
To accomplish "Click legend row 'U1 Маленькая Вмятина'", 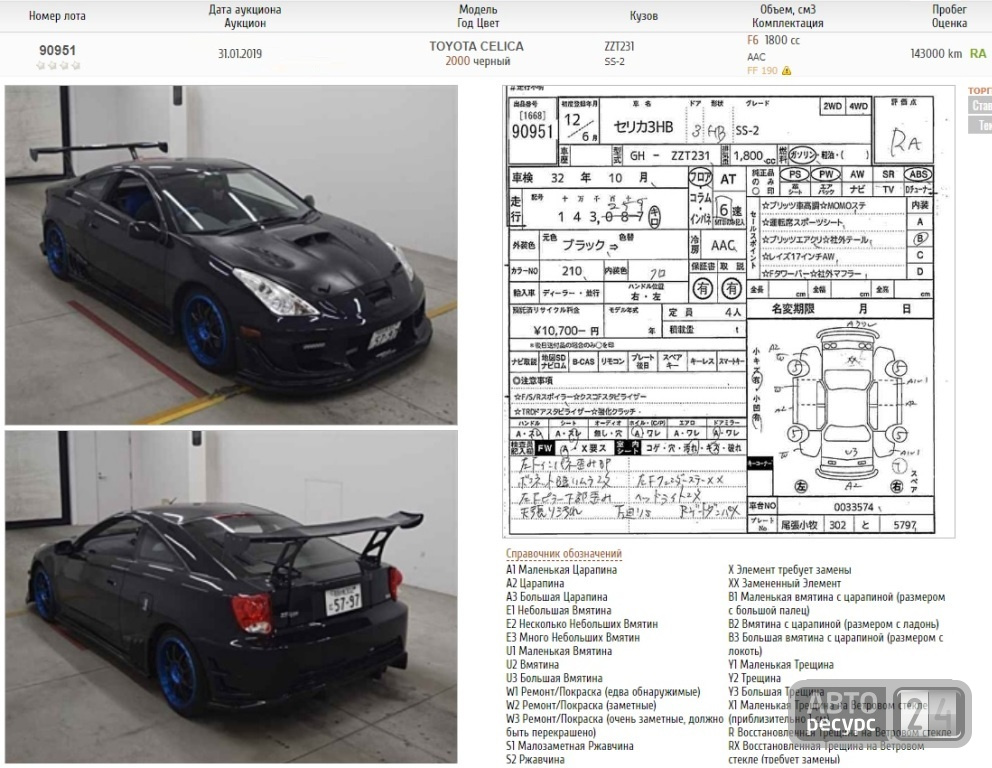I will pos(559,651).
